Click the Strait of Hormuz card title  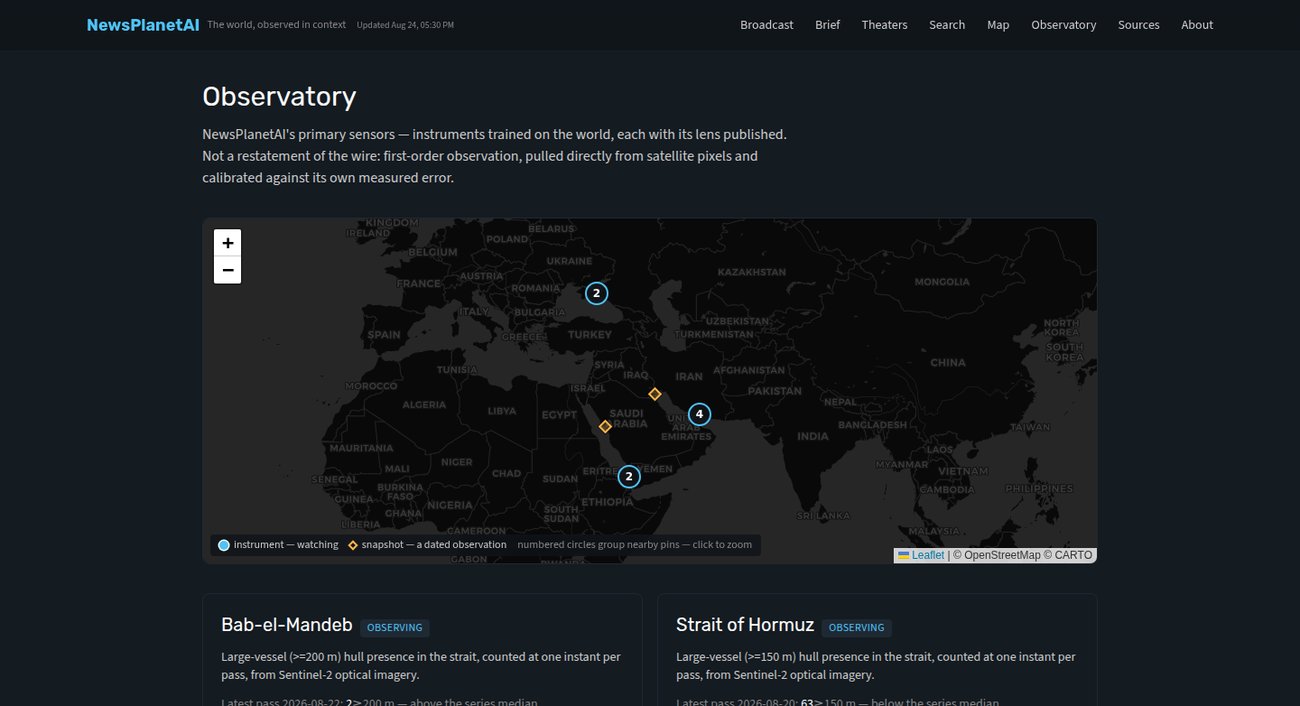pos(743,625)
